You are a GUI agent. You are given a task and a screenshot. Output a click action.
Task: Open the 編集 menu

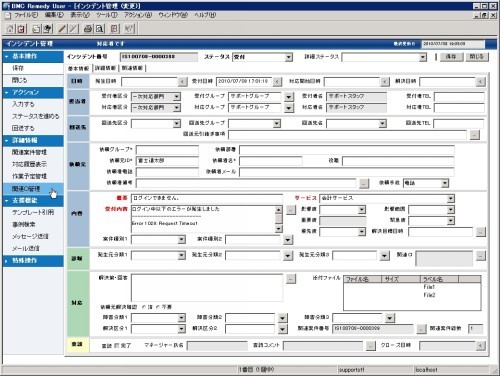[x=54, y=15]
